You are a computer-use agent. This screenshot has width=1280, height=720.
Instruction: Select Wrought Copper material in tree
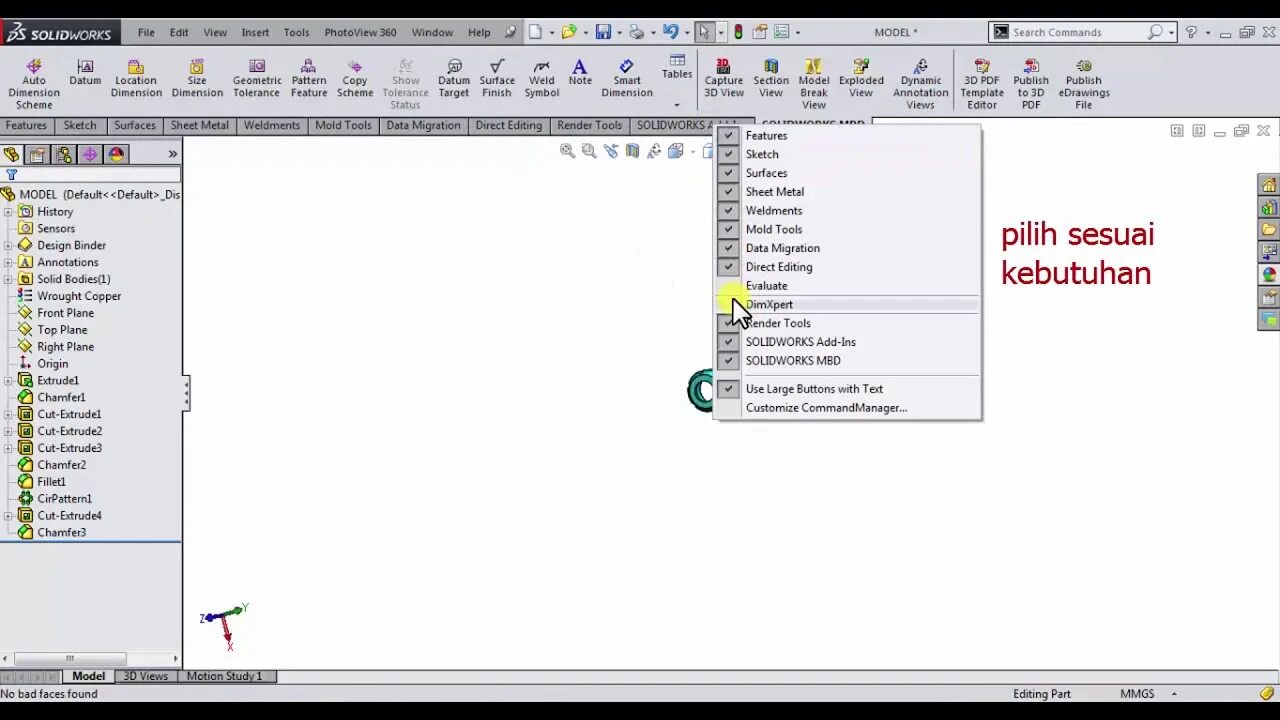pyautogui.click(x=79, y=296)
